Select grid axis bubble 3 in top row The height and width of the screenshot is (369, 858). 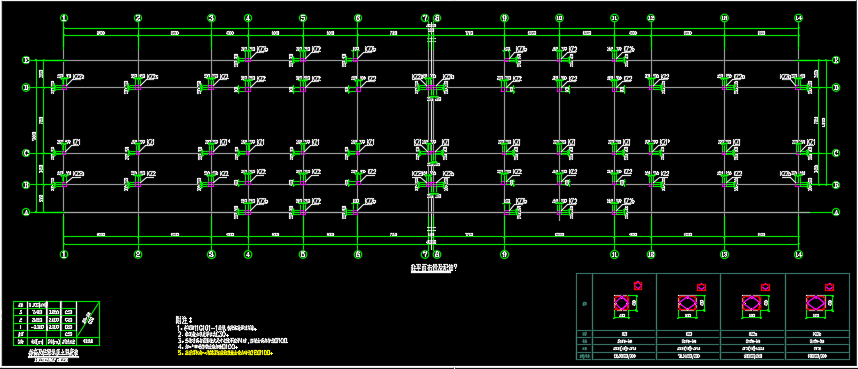coord(211,18)
